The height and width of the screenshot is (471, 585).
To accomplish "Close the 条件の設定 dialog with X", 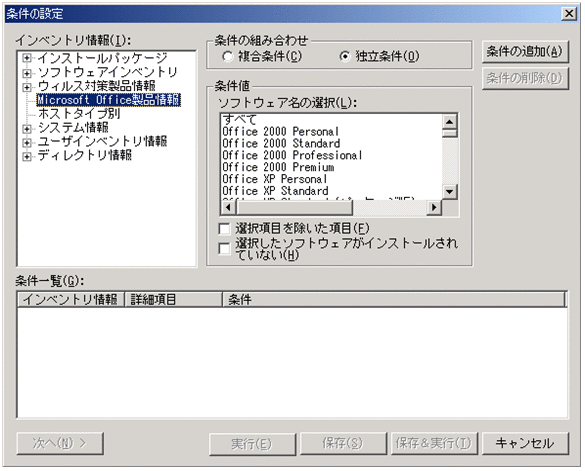I will tap(569, 14).
